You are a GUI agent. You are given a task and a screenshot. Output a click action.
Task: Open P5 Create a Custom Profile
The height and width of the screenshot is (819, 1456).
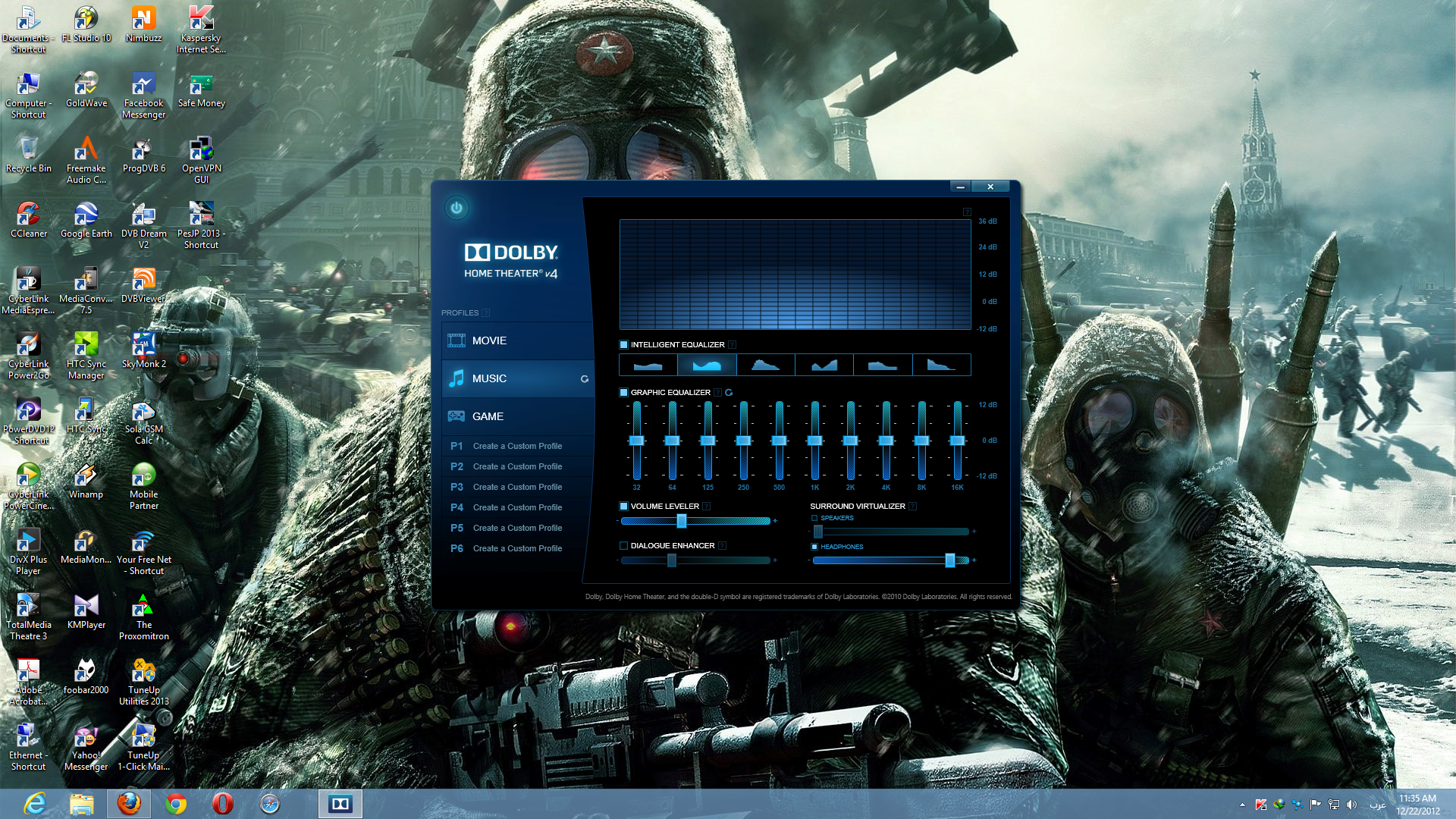[x=518, y=528]
